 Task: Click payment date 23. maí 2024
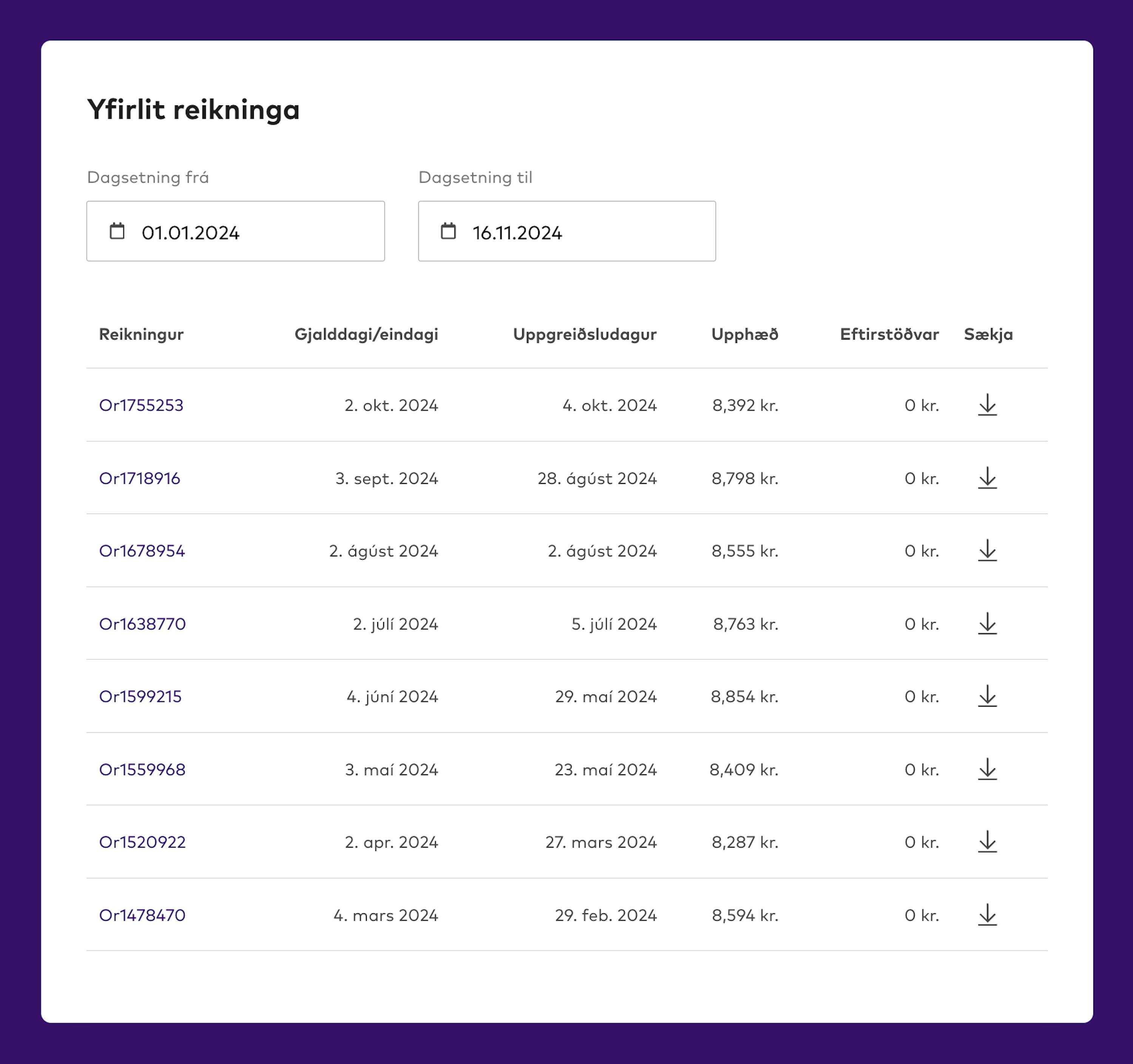(606, 769)
